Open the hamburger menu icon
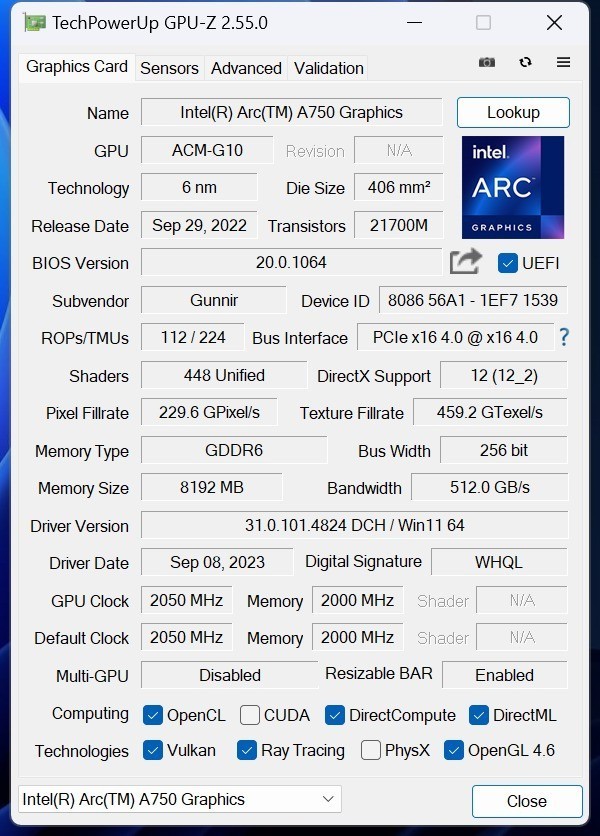Screen dimensions: 600x836 [x=563, y=62]
